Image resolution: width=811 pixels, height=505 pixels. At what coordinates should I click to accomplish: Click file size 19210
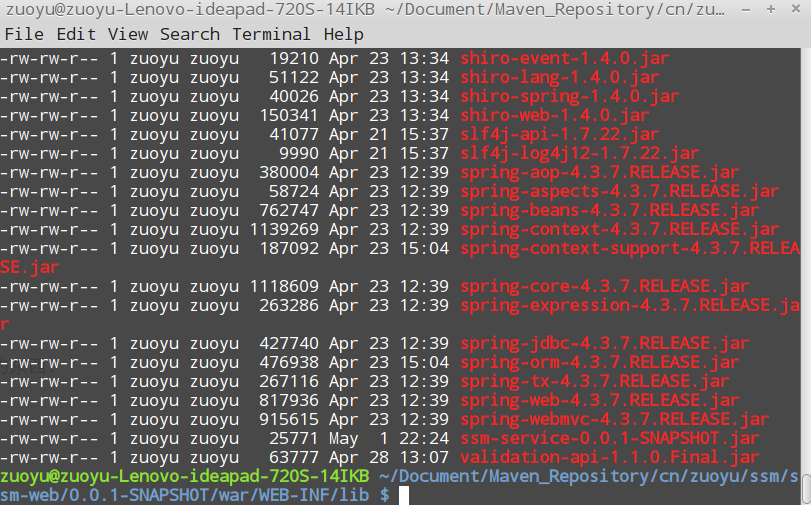pos(294,58)
